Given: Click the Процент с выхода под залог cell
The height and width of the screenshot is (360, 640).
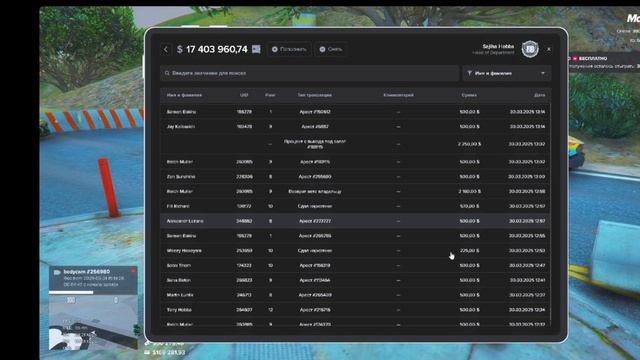Looking at the screenshot, I should [x=315, y=144].
